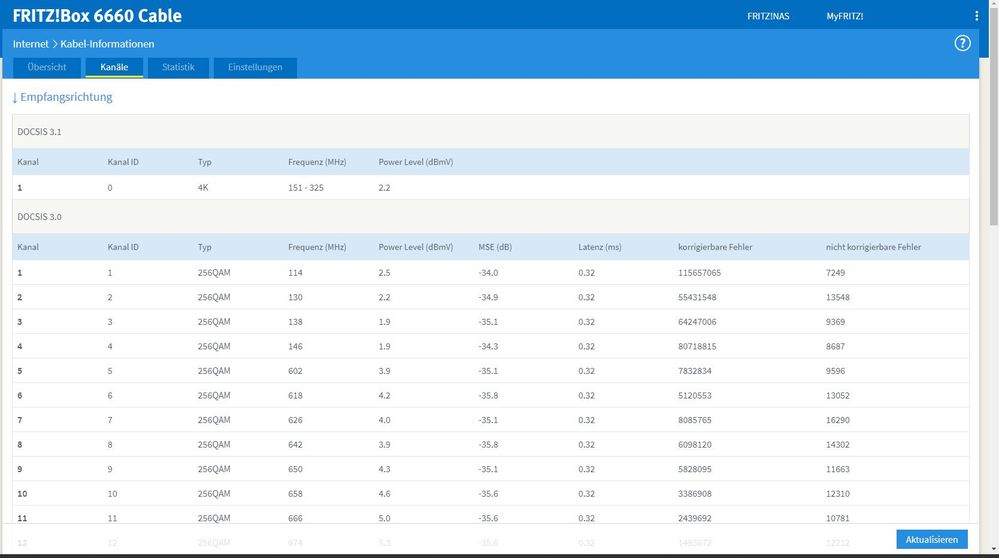999x558 pixels.
Task: Click the Aktualisieren button
Action: click(x=931, y=539)
